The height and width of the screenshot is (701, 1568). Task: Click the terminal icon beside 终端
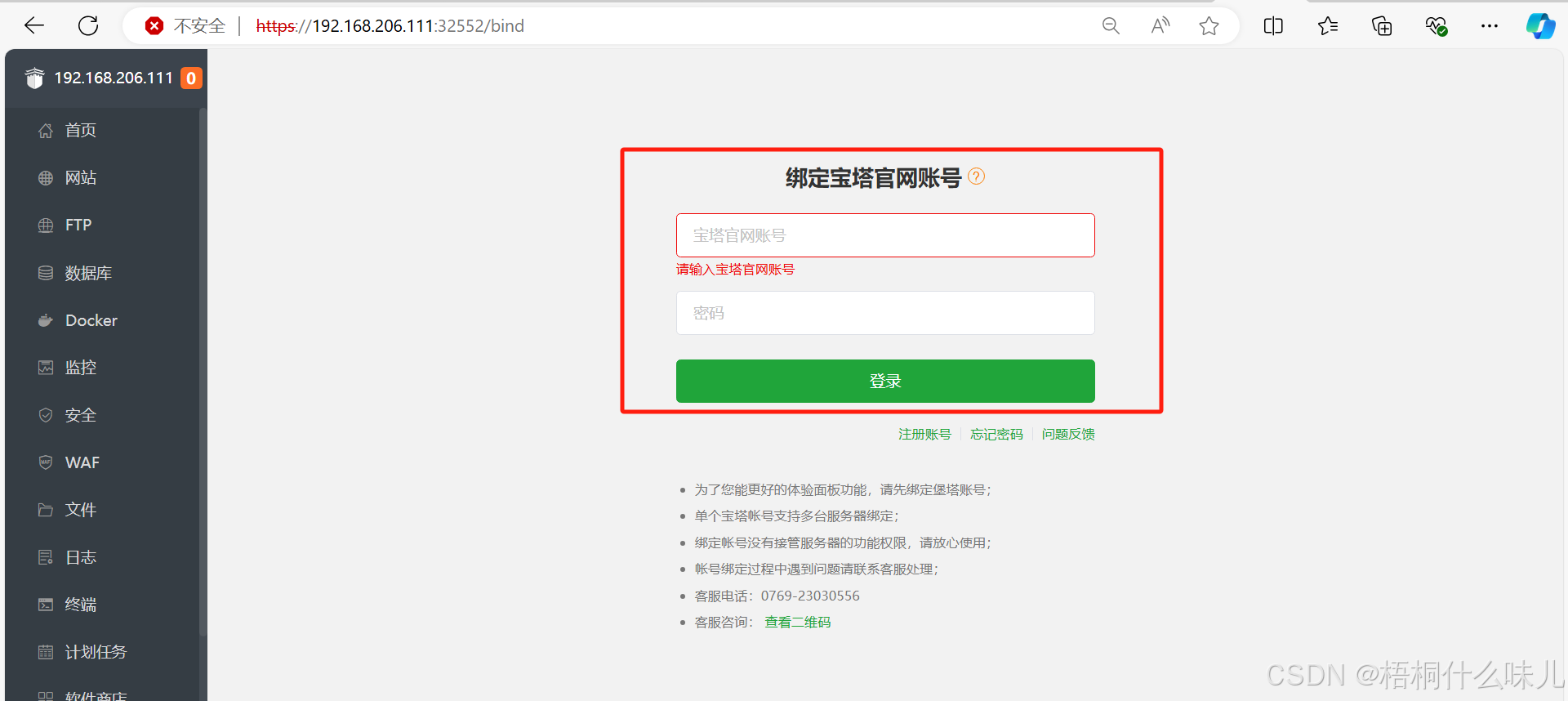tap(46, 605)
